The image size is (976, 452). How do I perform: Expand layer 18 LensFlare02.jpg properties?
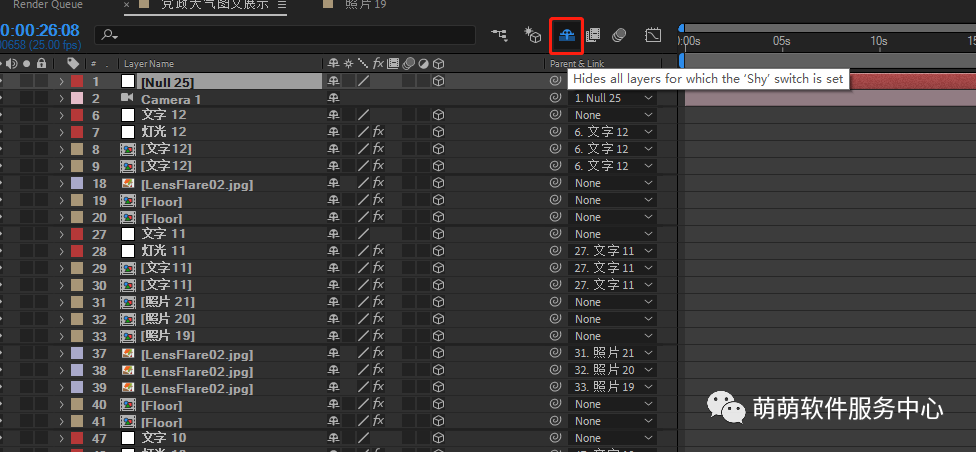pos(62,184)
